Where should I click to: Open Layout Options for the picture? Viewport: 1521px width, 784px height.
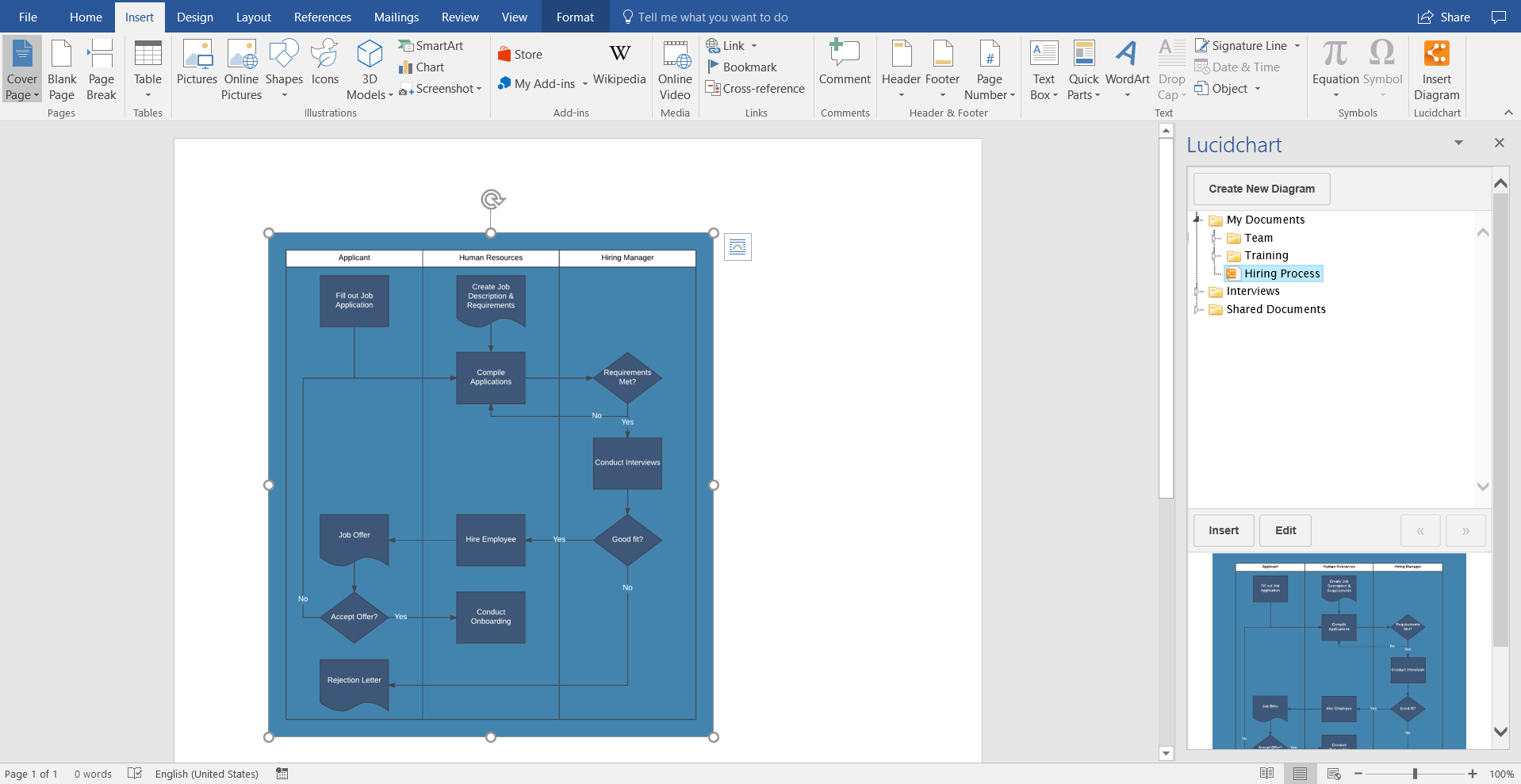click(738, 247)
